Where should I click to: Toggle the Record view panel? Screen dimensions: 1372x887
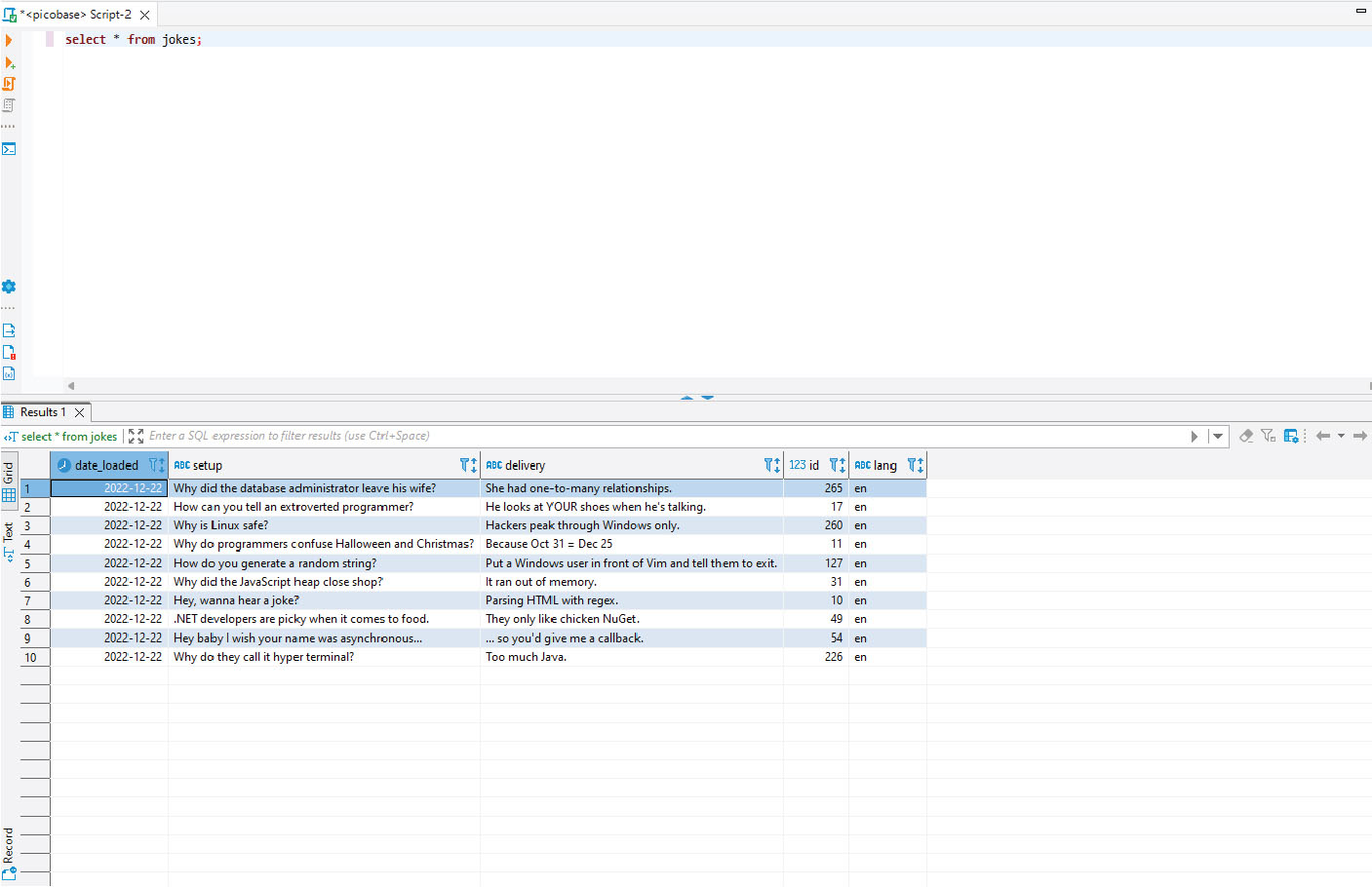9,852
